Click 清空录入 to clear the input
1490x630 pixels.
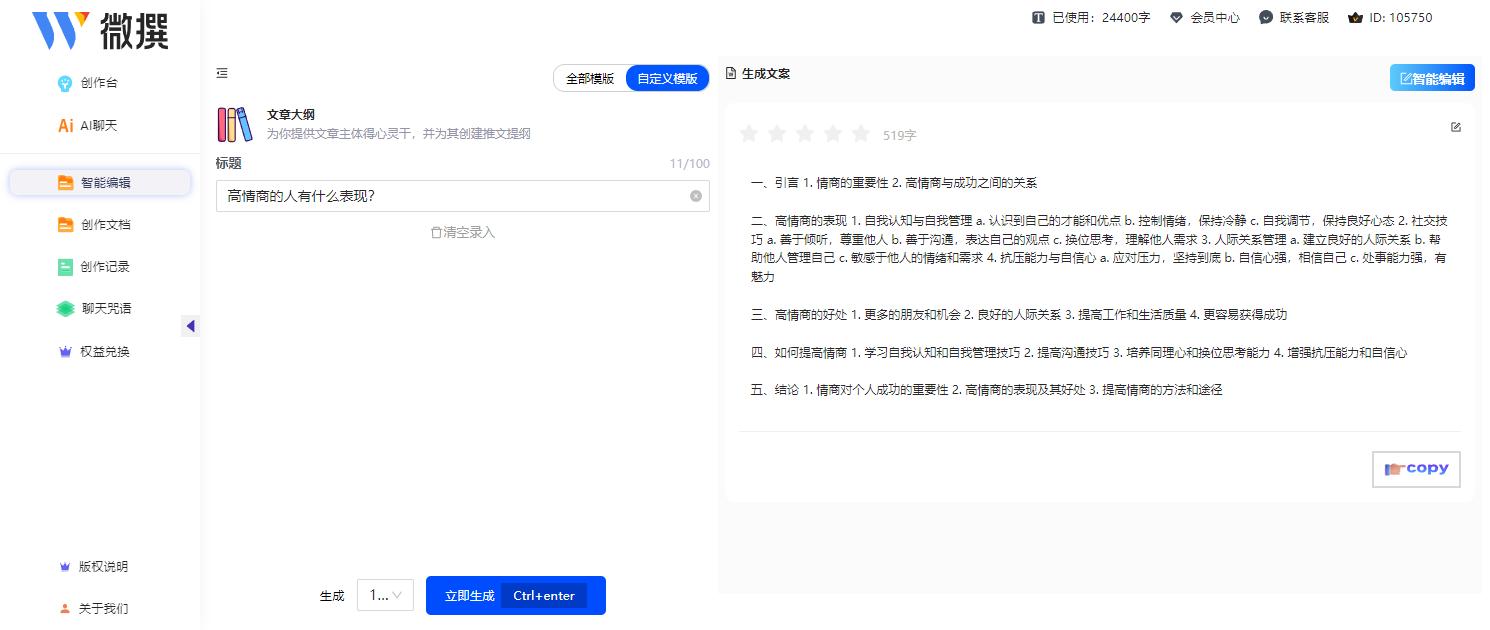462,231
